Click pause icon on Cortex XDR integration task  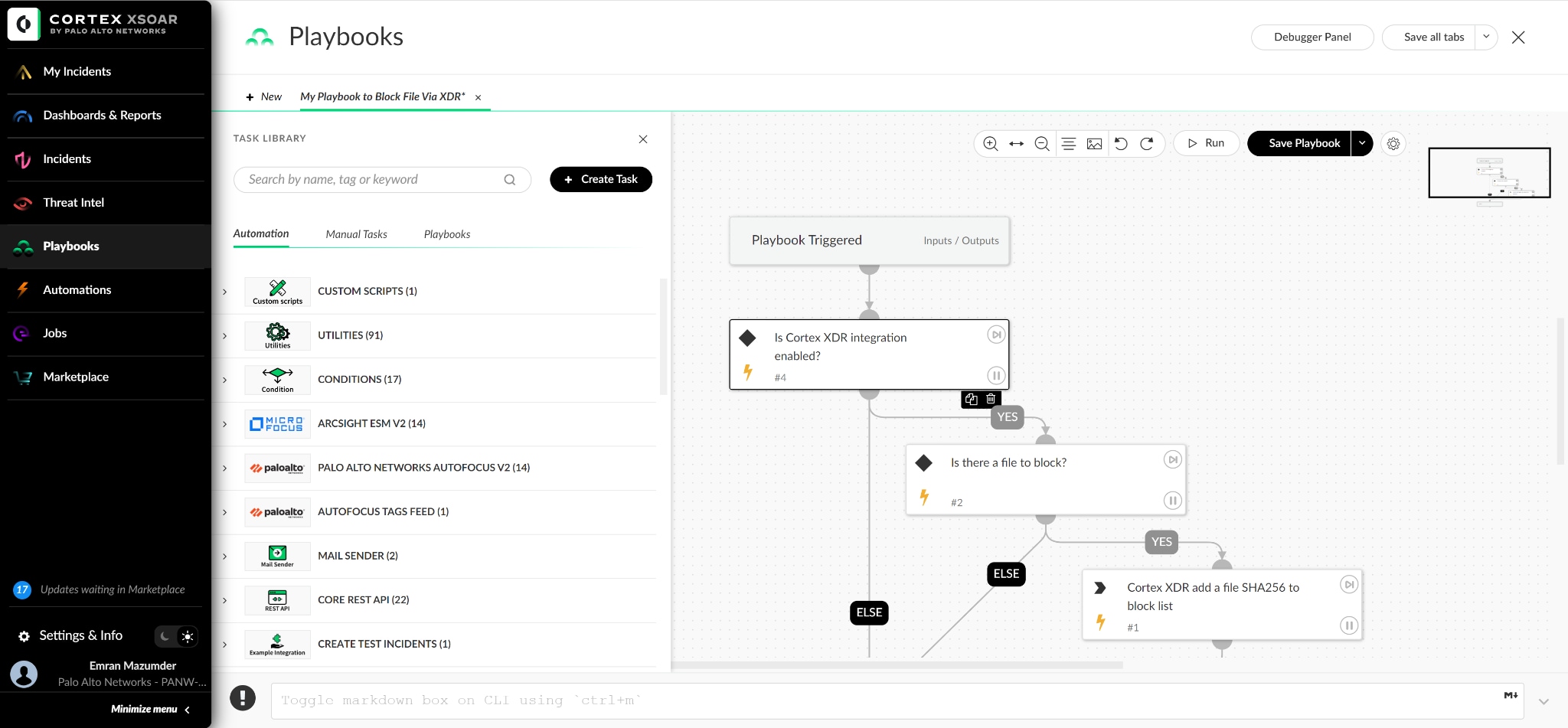point(996,375)
